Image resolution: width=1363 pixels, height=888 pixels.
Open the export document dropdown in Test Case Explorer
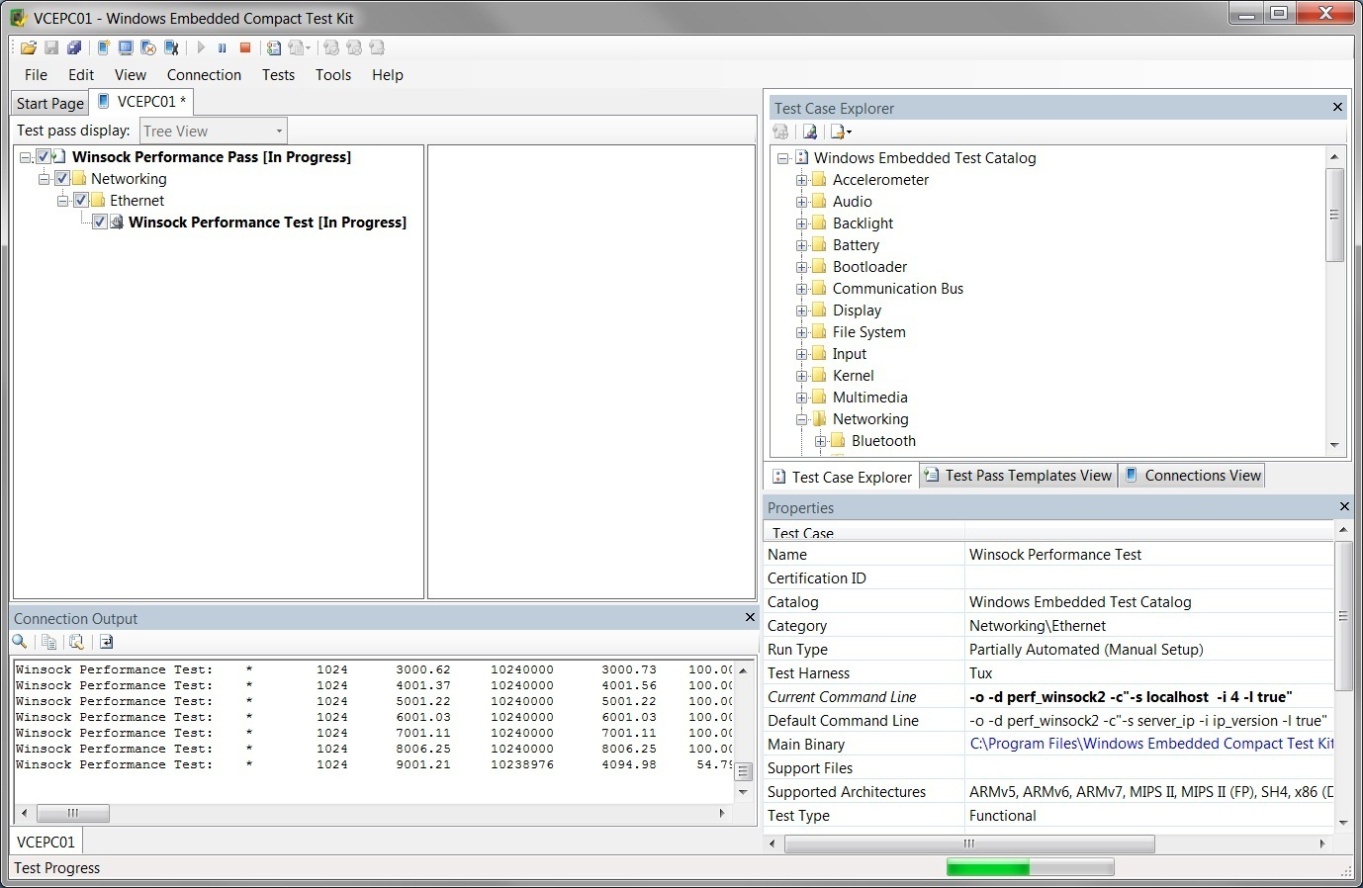[x=841, y=131]
